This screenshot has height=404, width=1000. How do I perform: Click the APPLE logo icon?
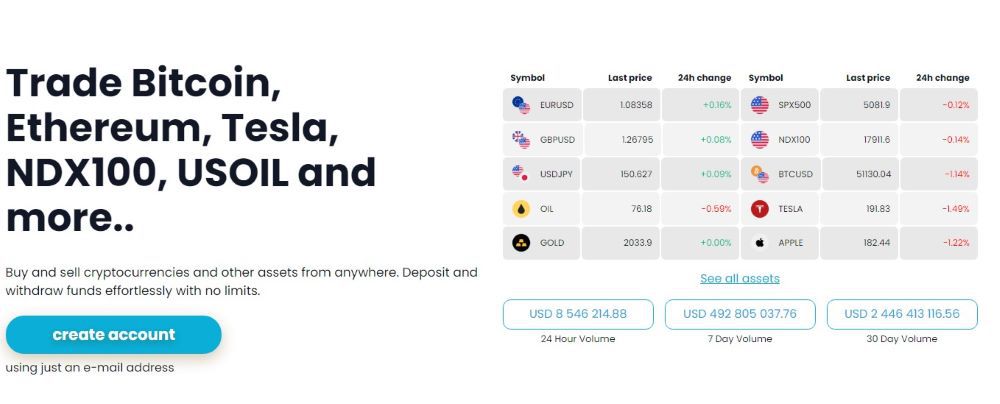[x=759, y=243]
